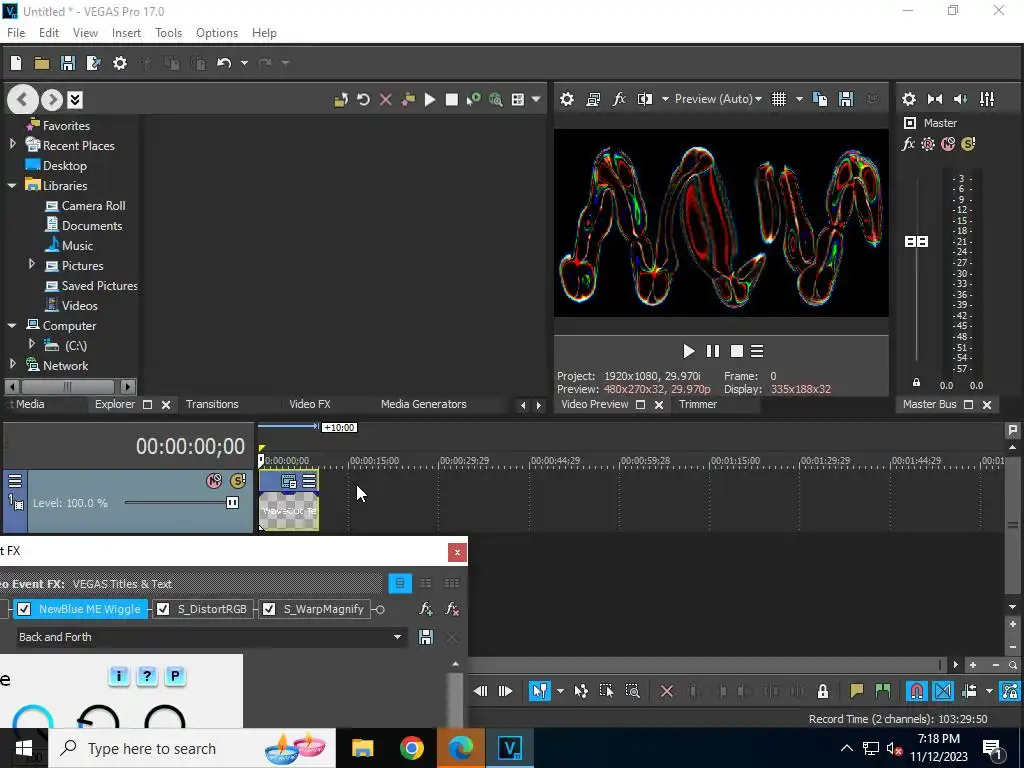Open the Explorer views dropdown arrow
The height and width of the screenshot is (768, 1024).
(x=536, y=99)
